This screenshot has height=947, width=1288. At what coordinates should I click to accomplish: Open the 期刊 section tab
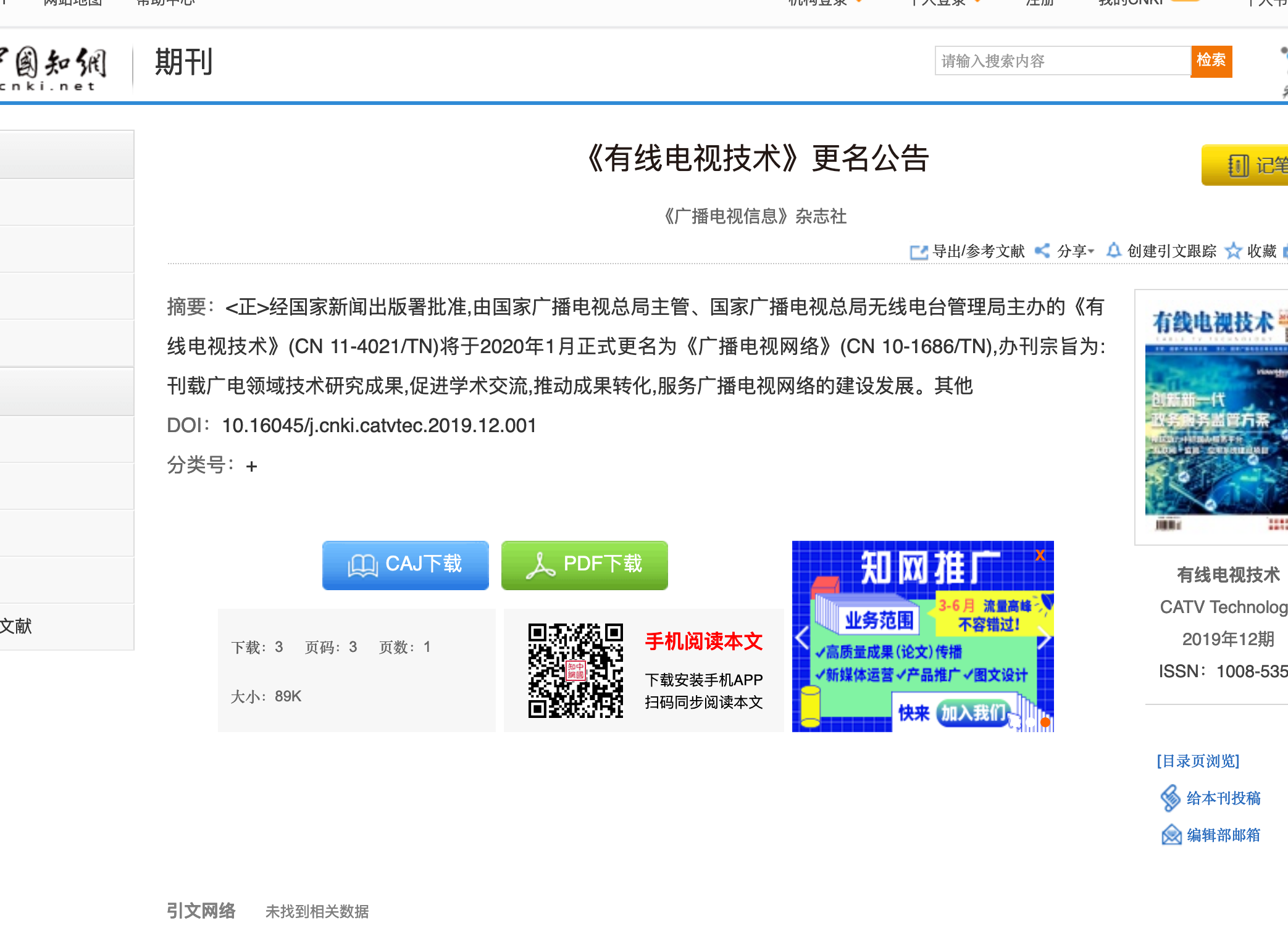click(183, 62)
